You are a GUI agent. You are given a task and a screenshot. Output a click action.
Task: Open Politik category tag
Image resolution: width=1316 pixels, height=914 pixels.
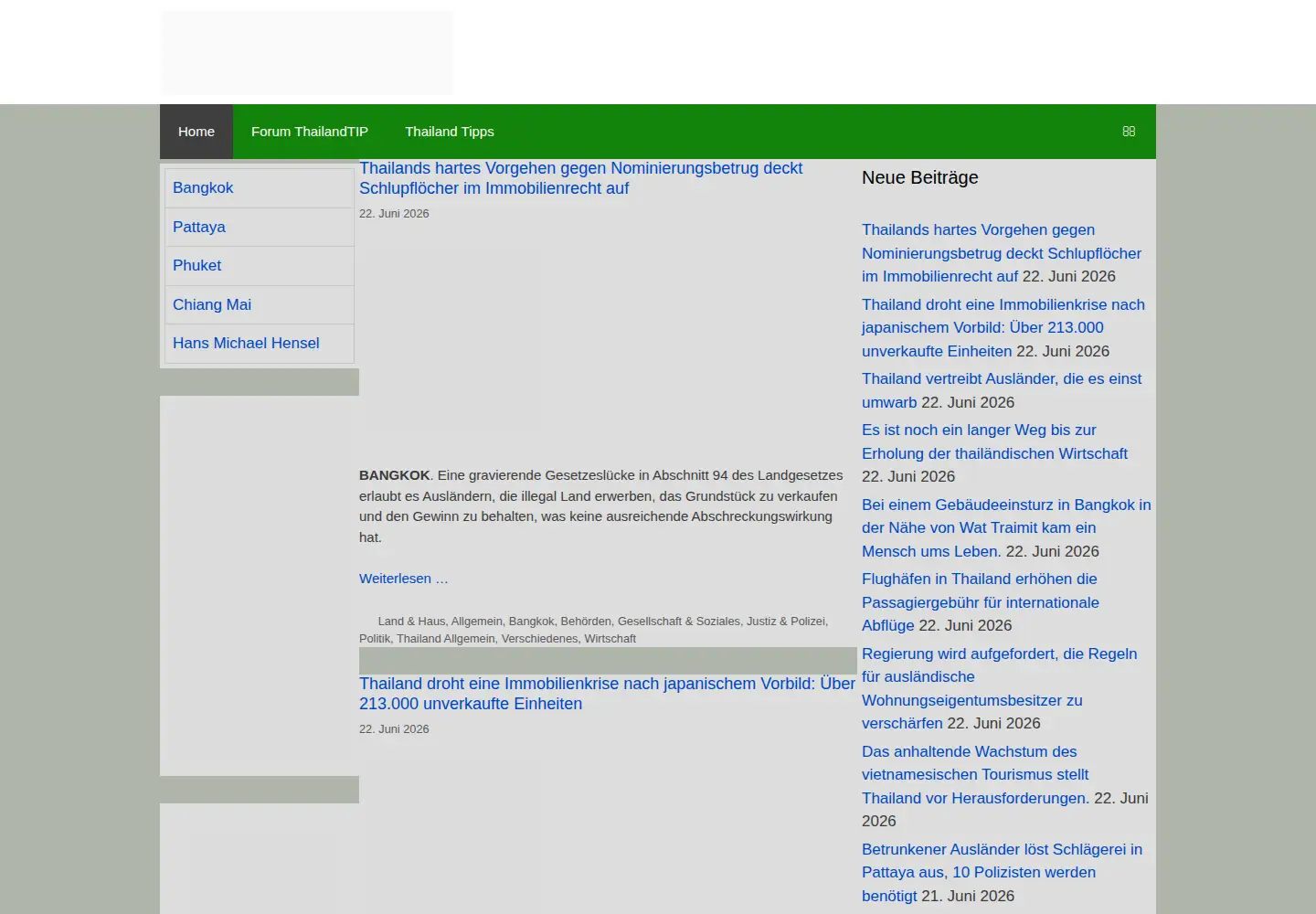click(x=374, y=639)
